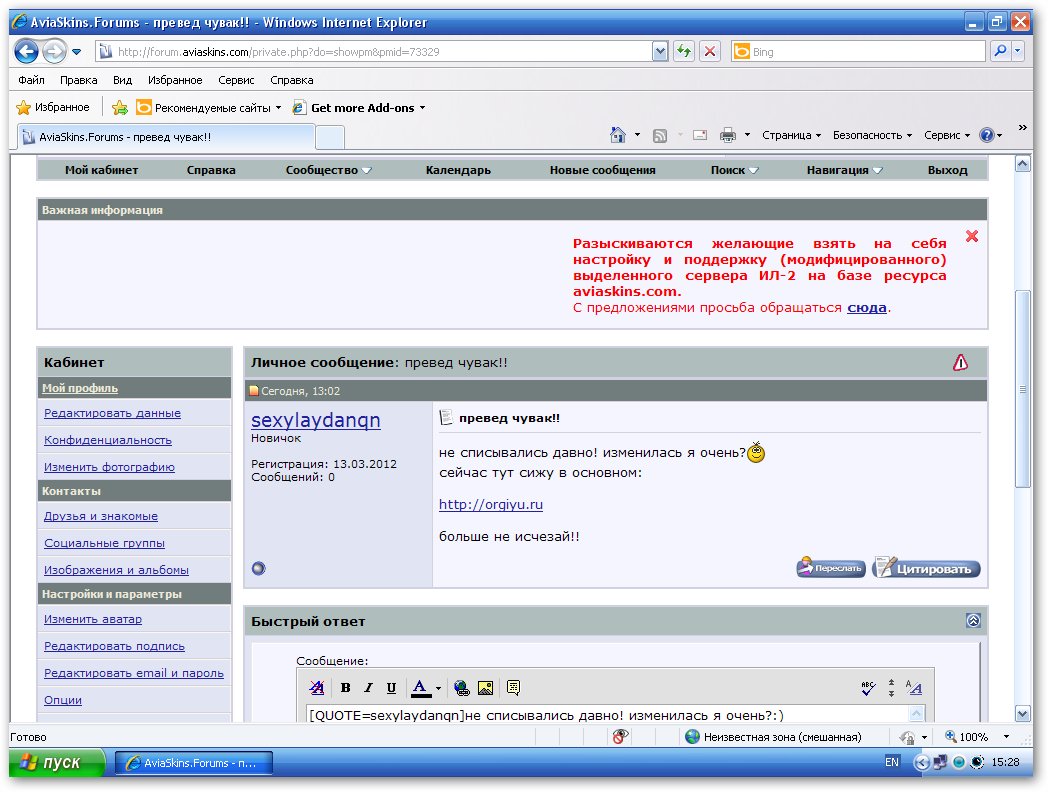The width and height of the screenshot is (1048, 792).
Task: Click the user online status icon
Action: 259,568
